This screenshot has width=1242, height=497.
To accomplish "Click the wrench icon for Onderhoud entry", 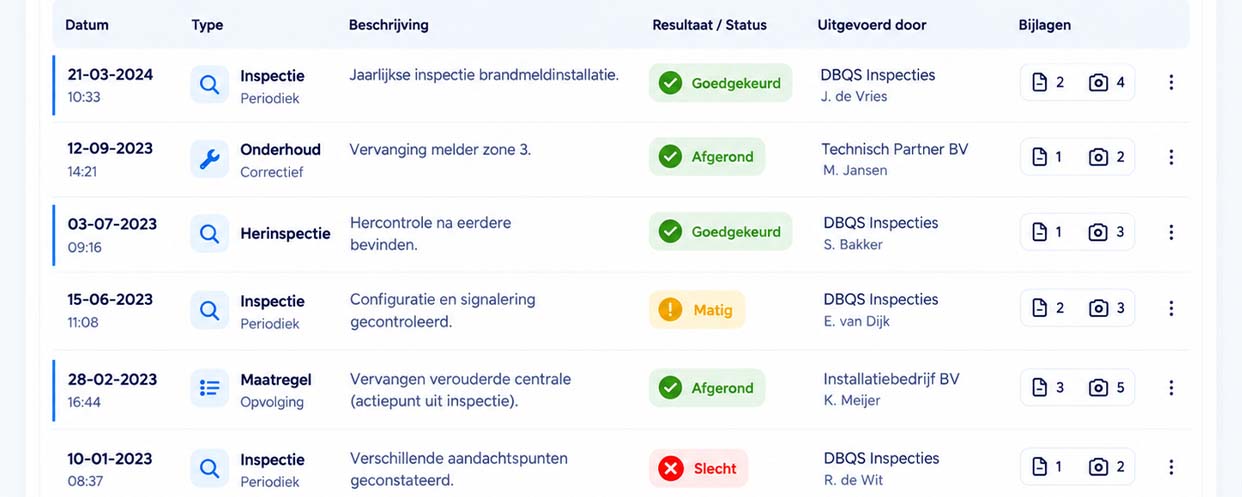I will 209,158.
